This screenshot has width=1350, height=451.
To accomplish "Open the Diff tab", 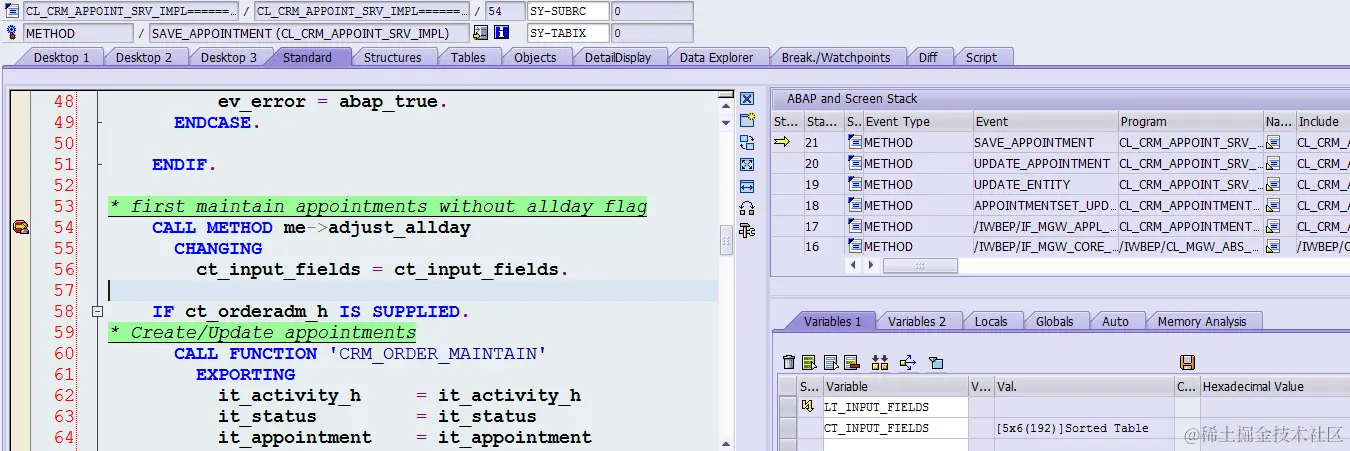I will [928, 57].
